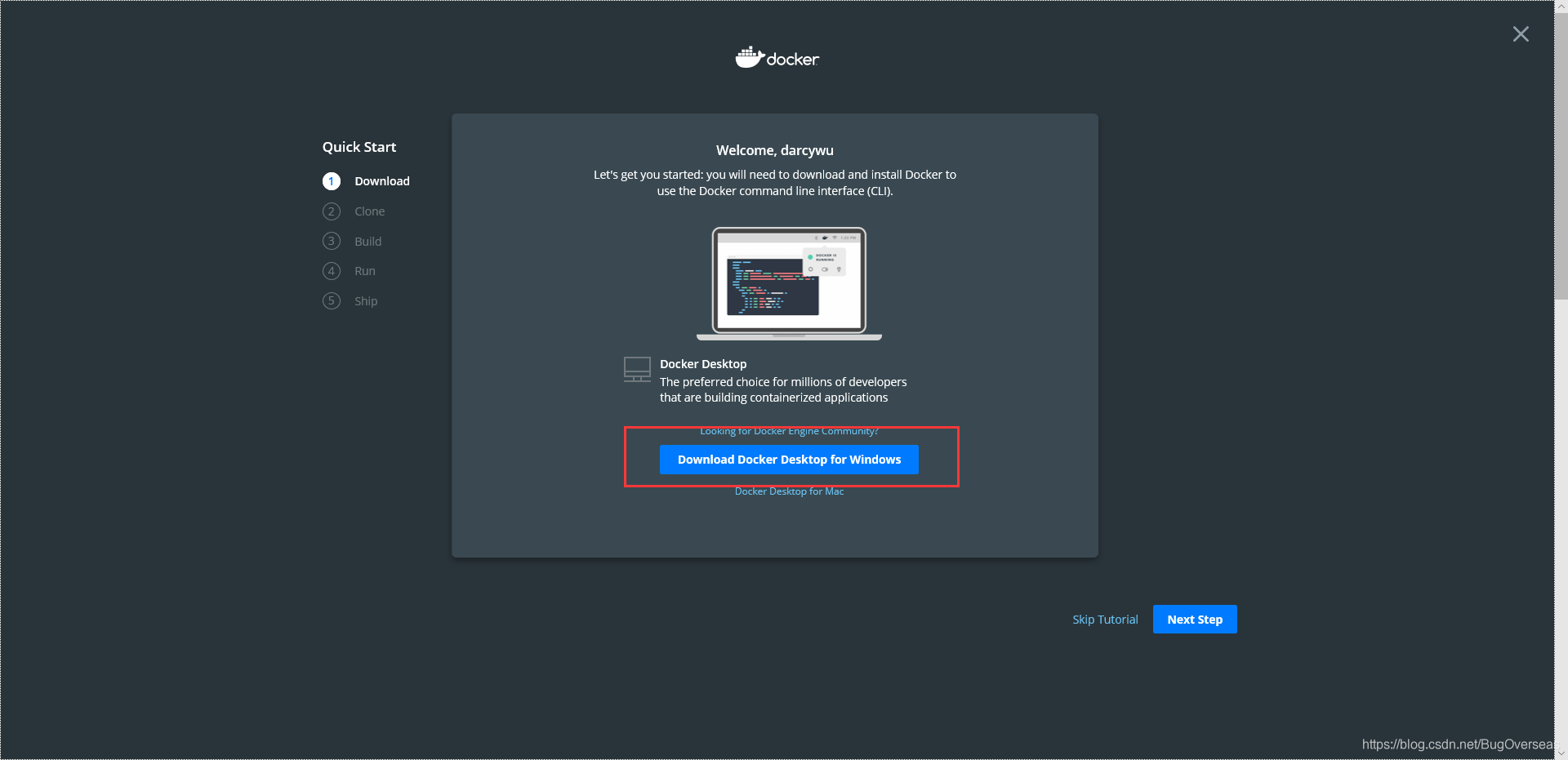Go to the Build step label

point(368,242)
